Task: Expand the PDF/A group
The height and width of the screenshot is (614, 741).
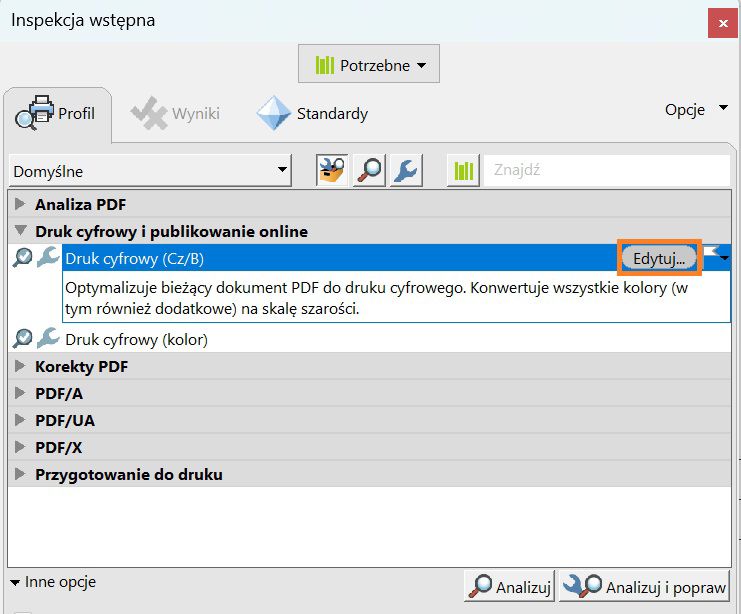Action: (20, 393)
